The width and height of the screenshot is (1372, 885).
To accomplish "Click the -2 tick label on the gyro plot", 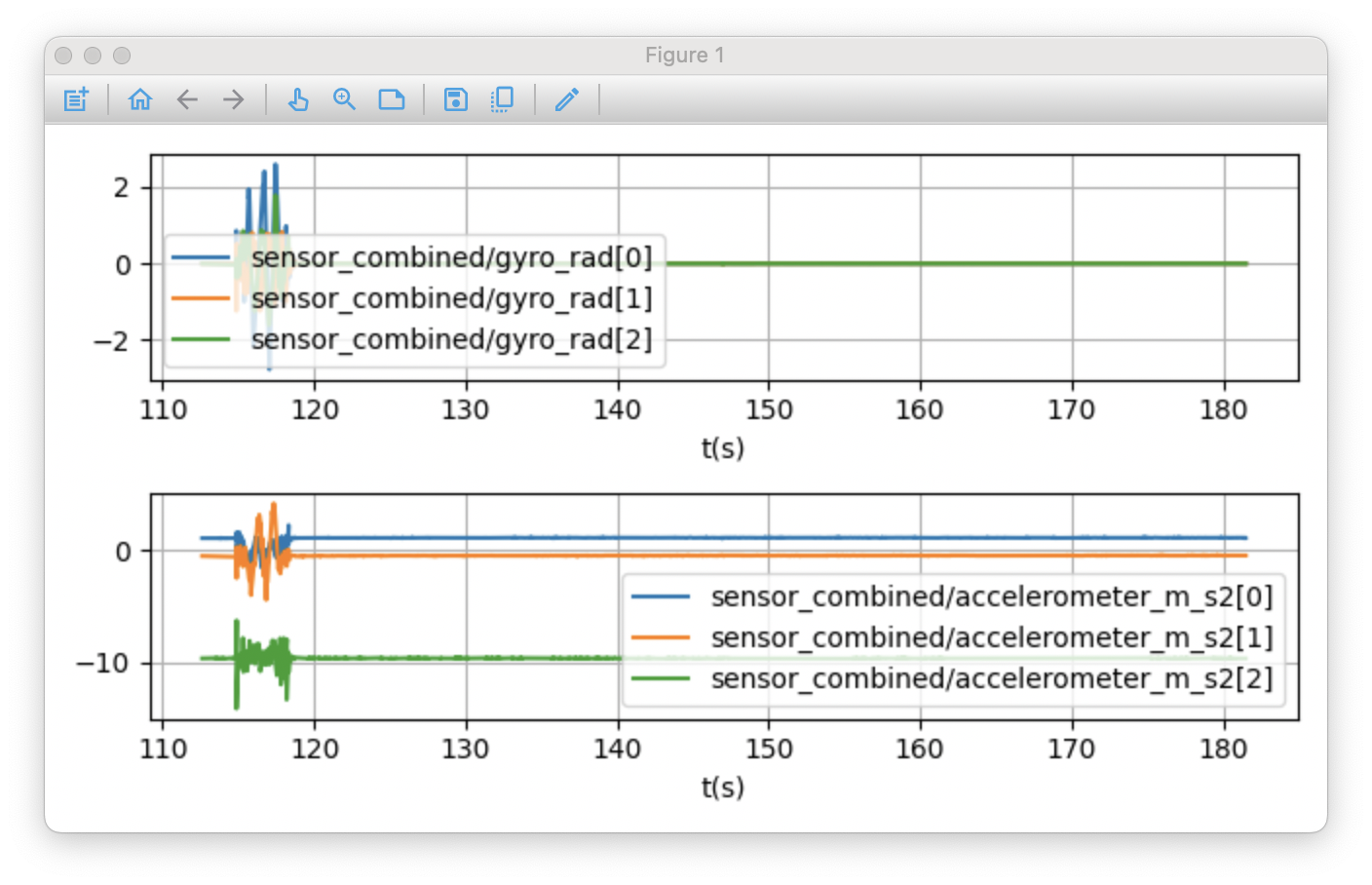I will click(x=110, y=341).
